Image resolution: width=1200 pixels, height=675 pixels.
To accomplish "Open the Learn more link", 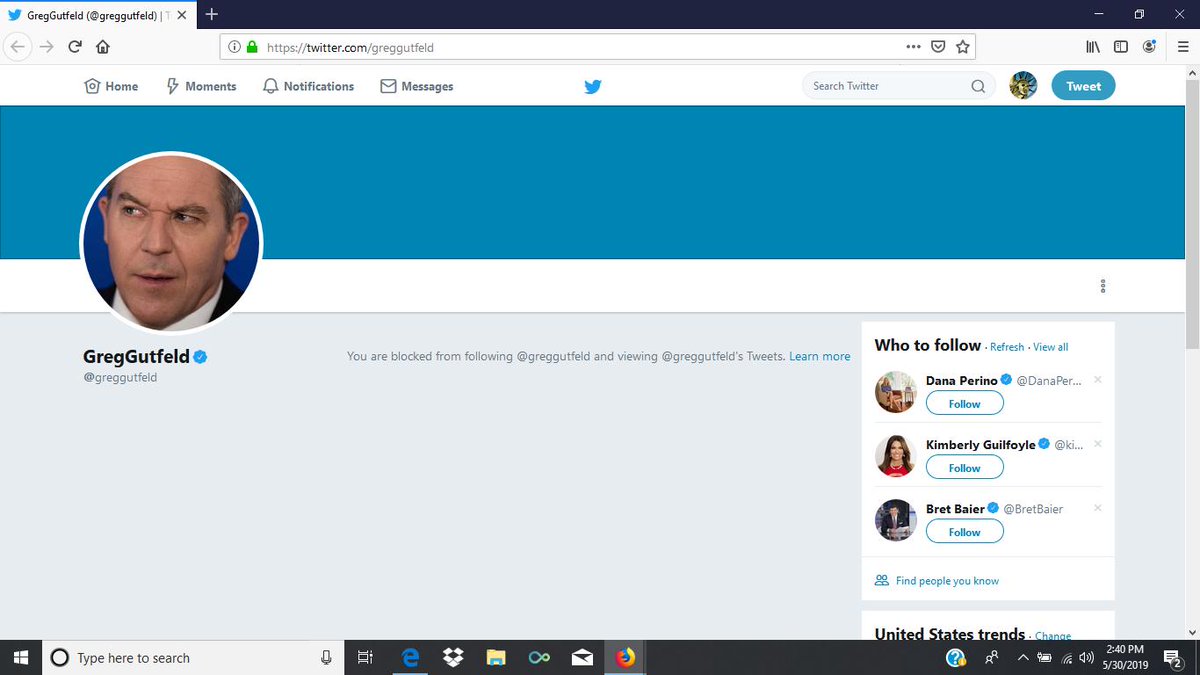I will (x=819, y=356).
